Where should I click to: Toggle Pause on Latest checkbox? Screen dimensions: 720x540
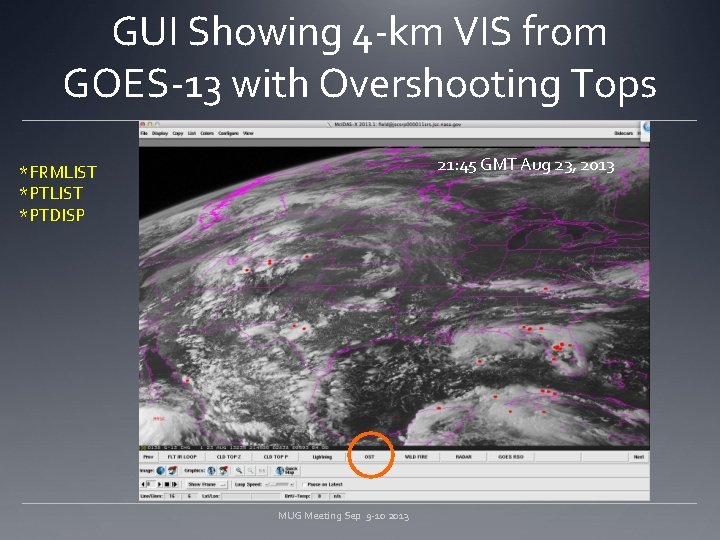coord(305,484)
